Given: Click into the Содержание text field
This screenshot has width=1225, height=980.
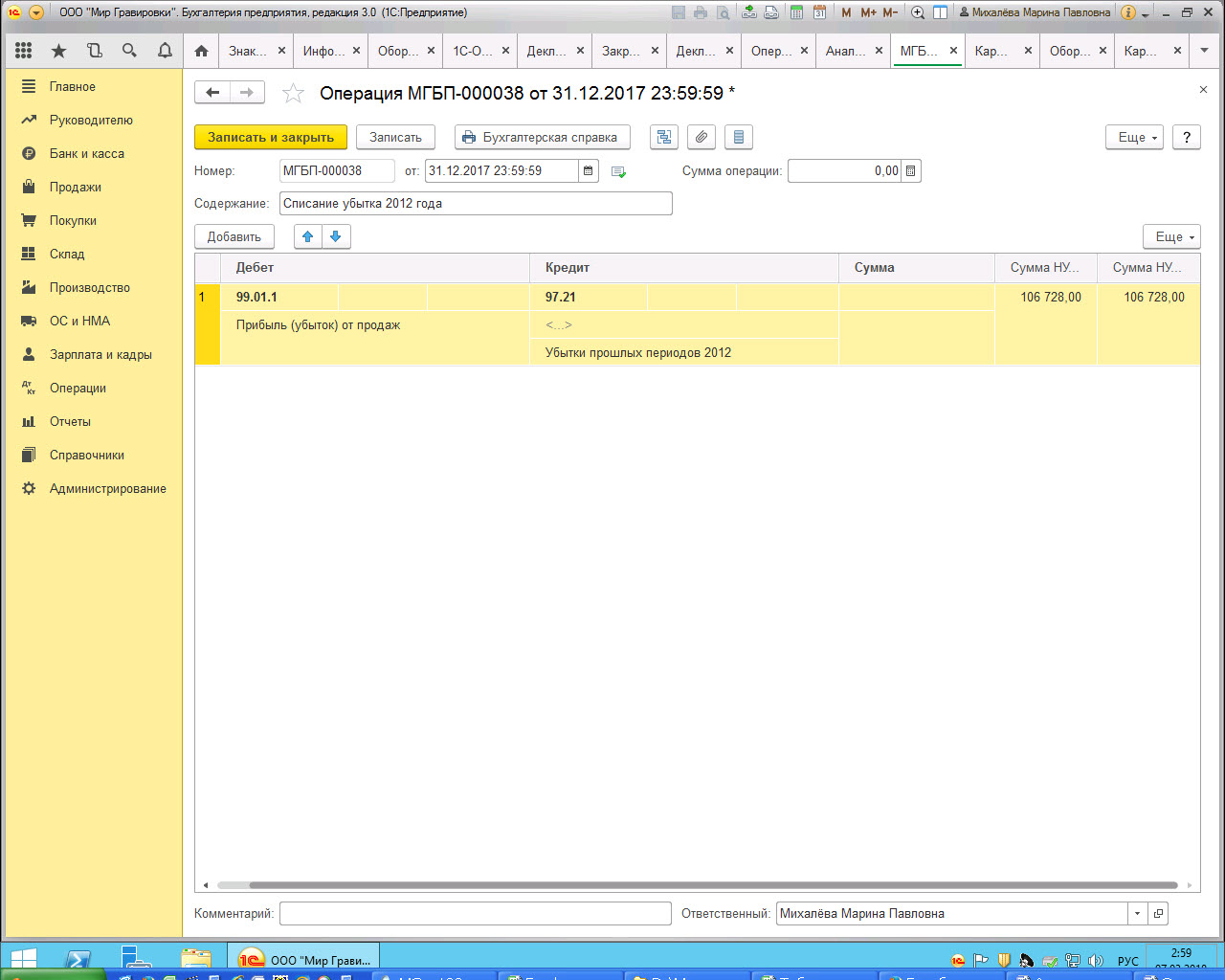Looking at the screenshot, I should [476, 203].
